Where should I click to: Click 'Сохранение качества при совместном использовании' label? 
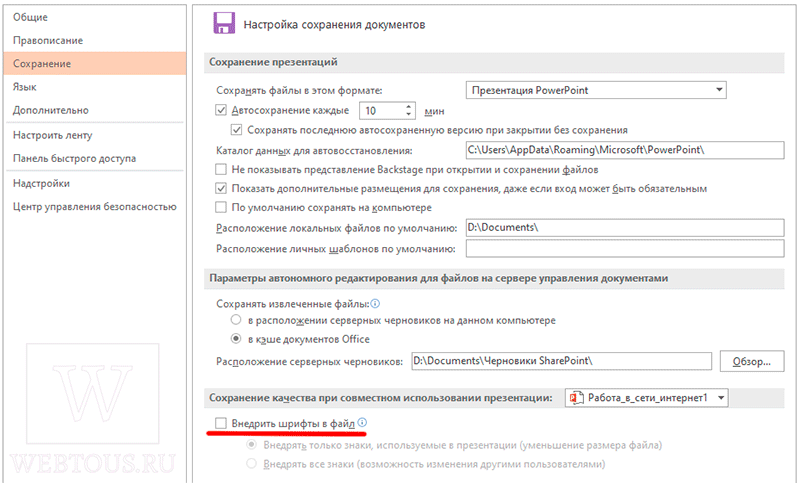pos(381,398)
